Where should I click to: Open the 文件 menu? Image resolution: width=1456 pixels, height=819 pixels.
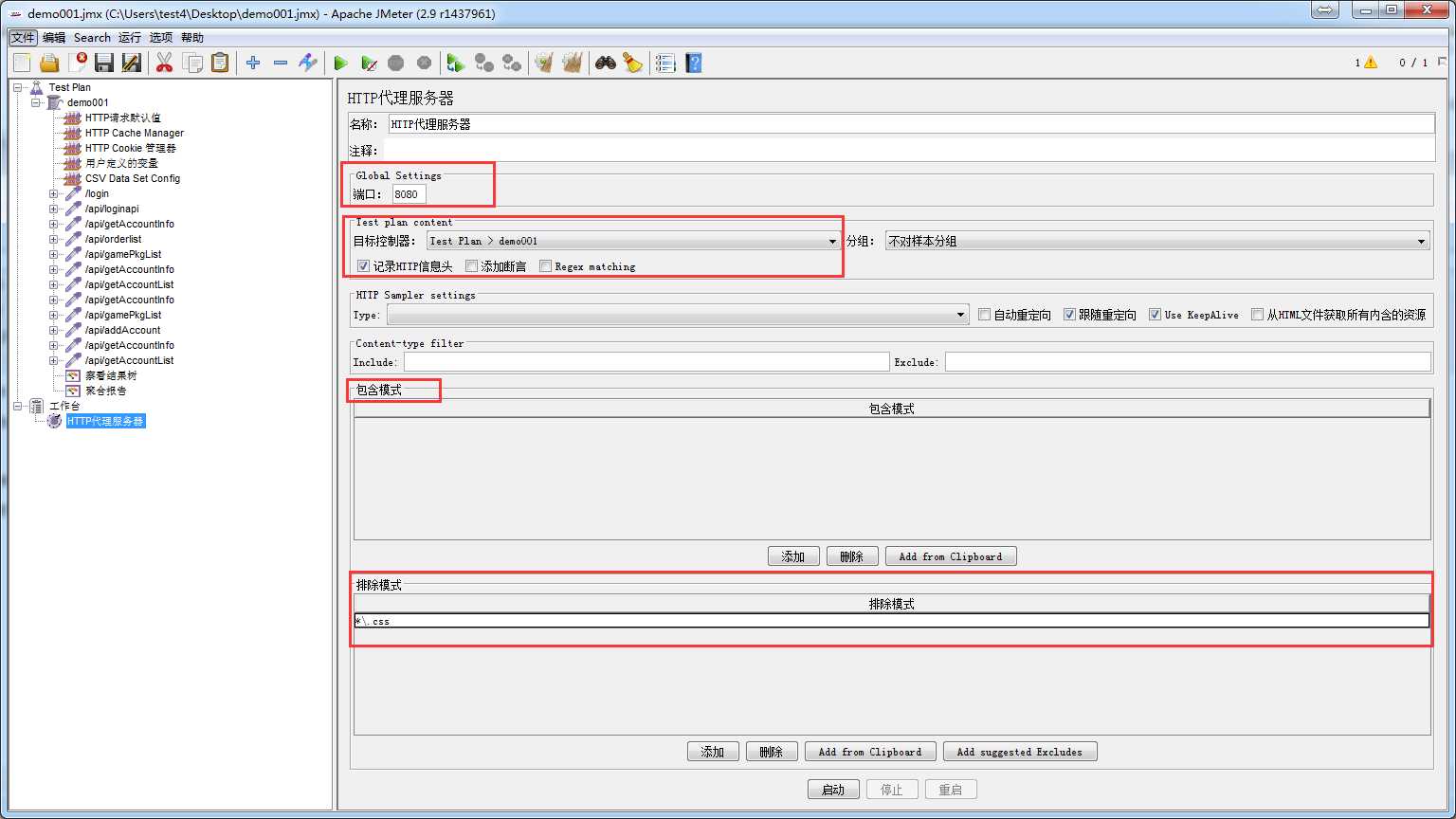[x=23, y=38]
